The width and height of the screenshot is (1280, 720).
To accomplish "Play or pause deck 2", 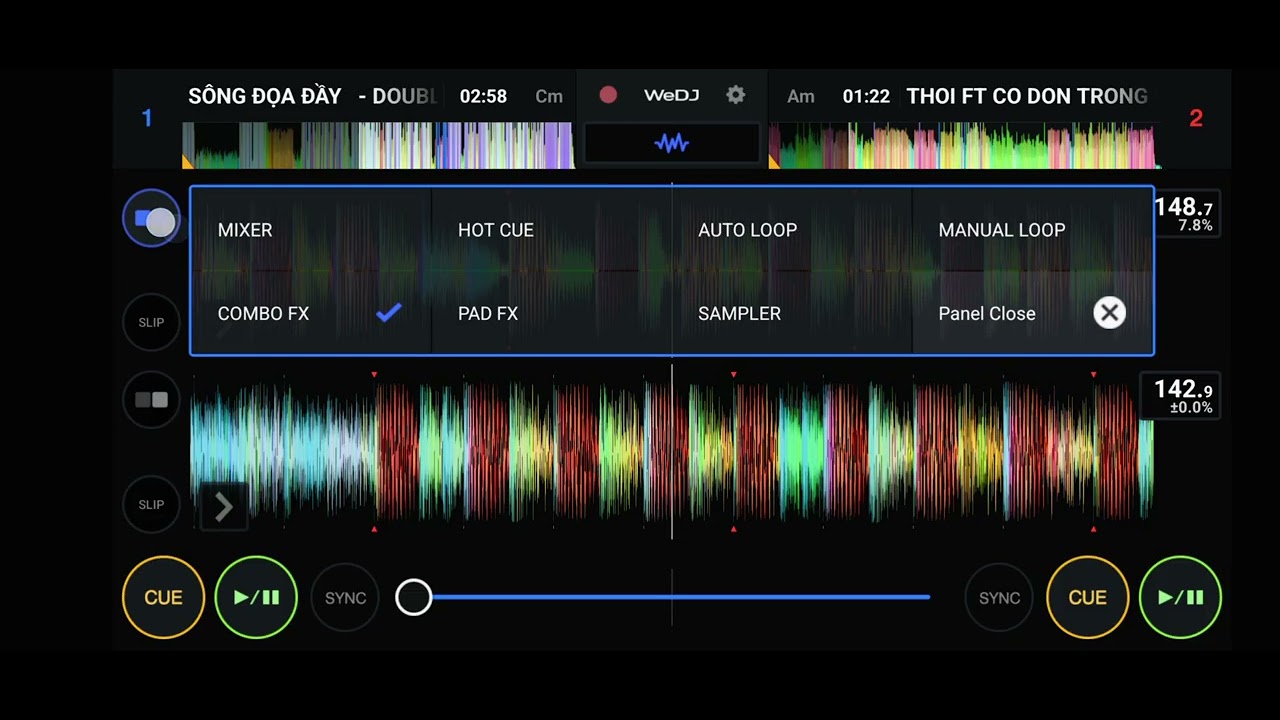I will 1180,597.
